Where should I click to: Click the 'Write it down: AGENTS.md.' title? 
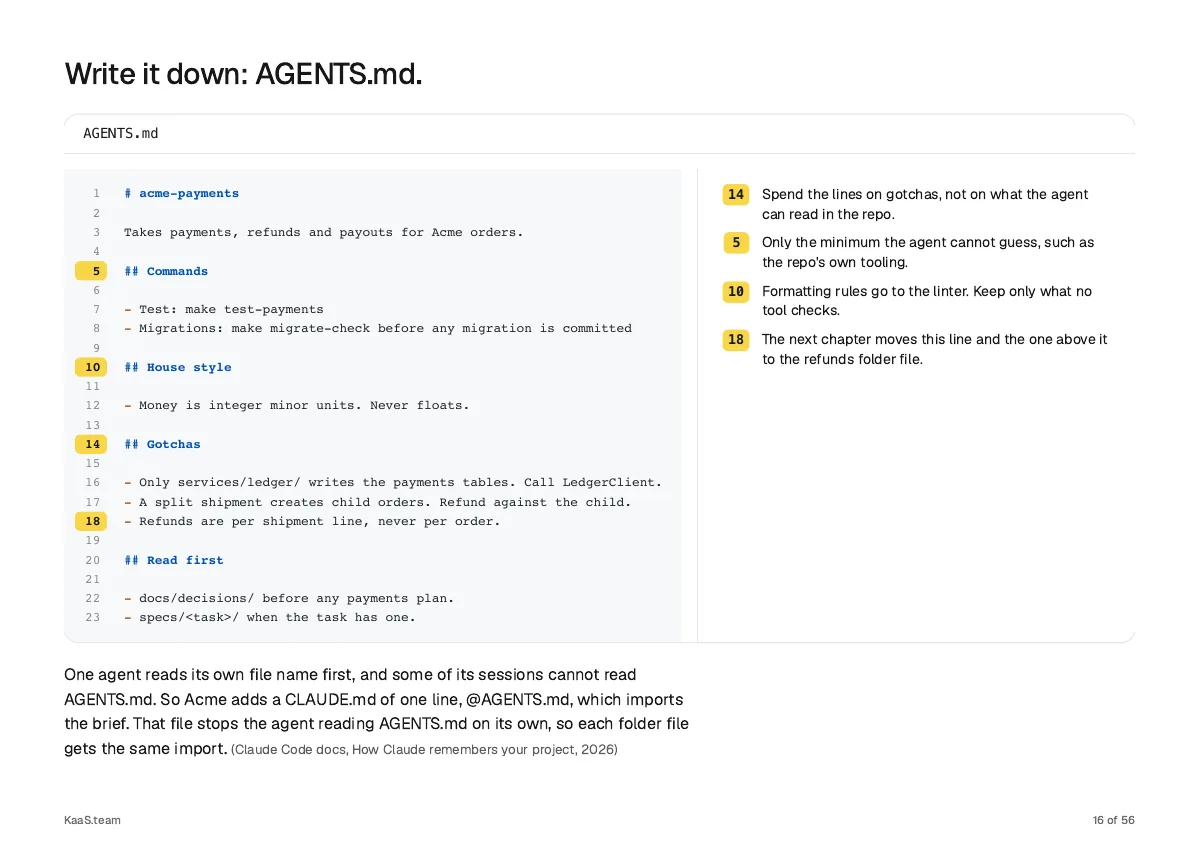[243, 73]
